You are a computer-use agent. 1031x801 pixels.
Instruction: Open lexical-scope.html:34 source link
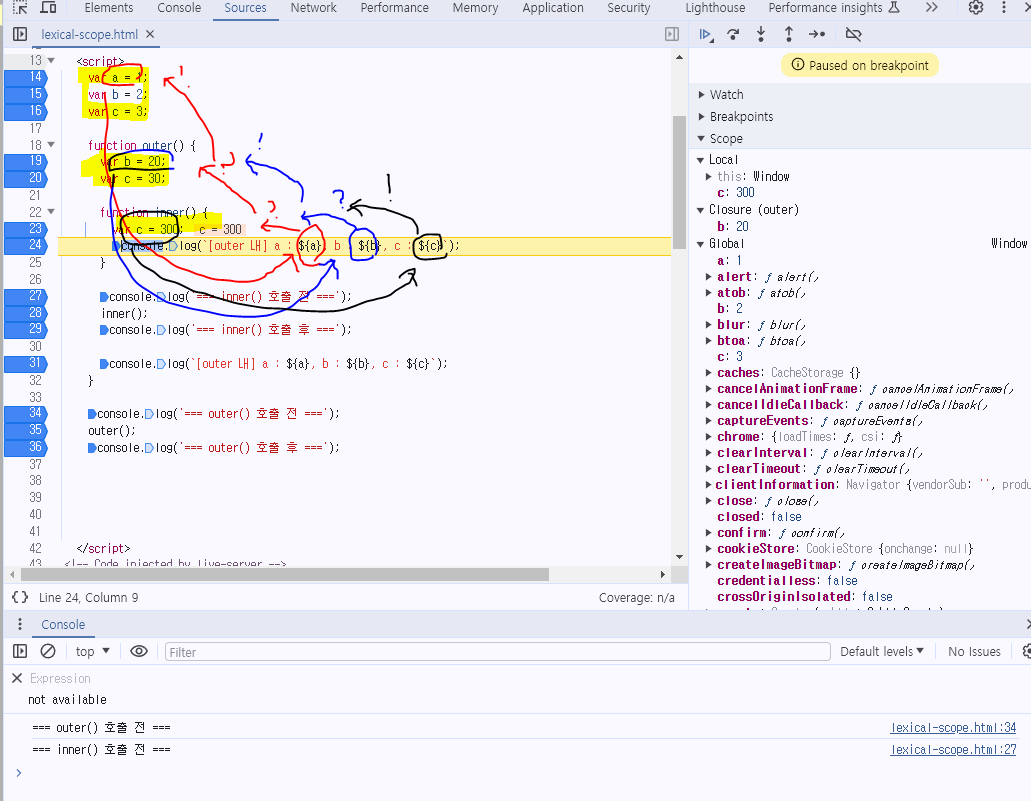tap(953, 727)
